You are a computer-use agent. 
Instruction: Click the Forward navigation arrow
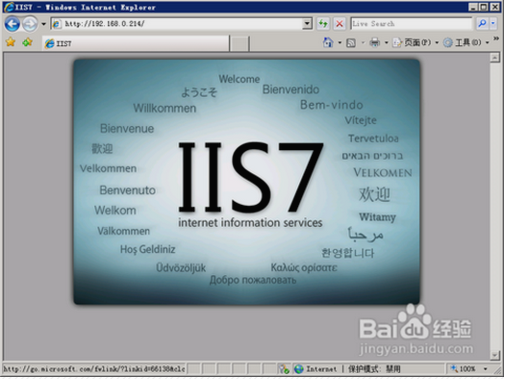pyautogui.click(x=30, y=24)
